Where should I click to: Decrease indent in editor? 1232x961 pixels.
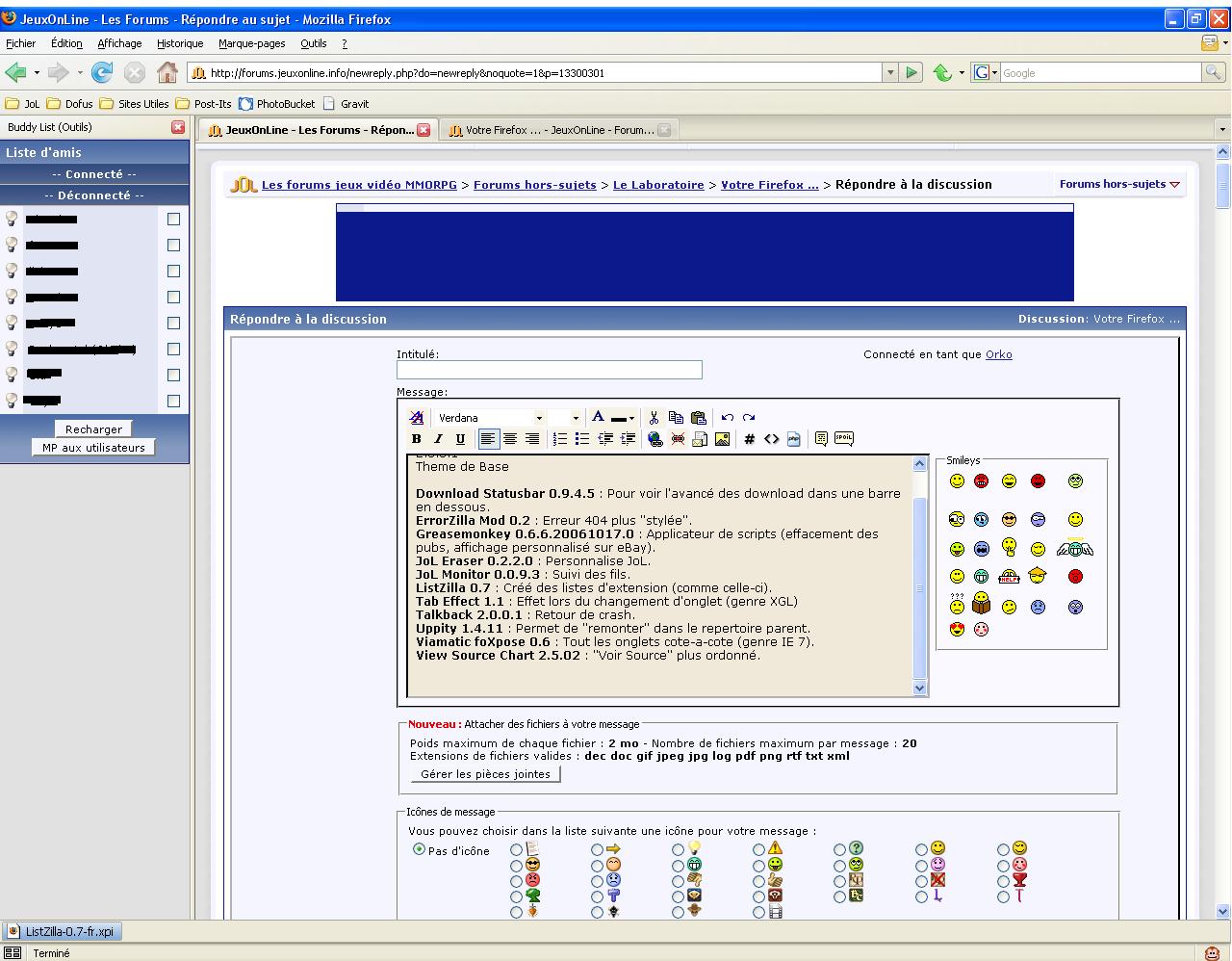(605, 439)
